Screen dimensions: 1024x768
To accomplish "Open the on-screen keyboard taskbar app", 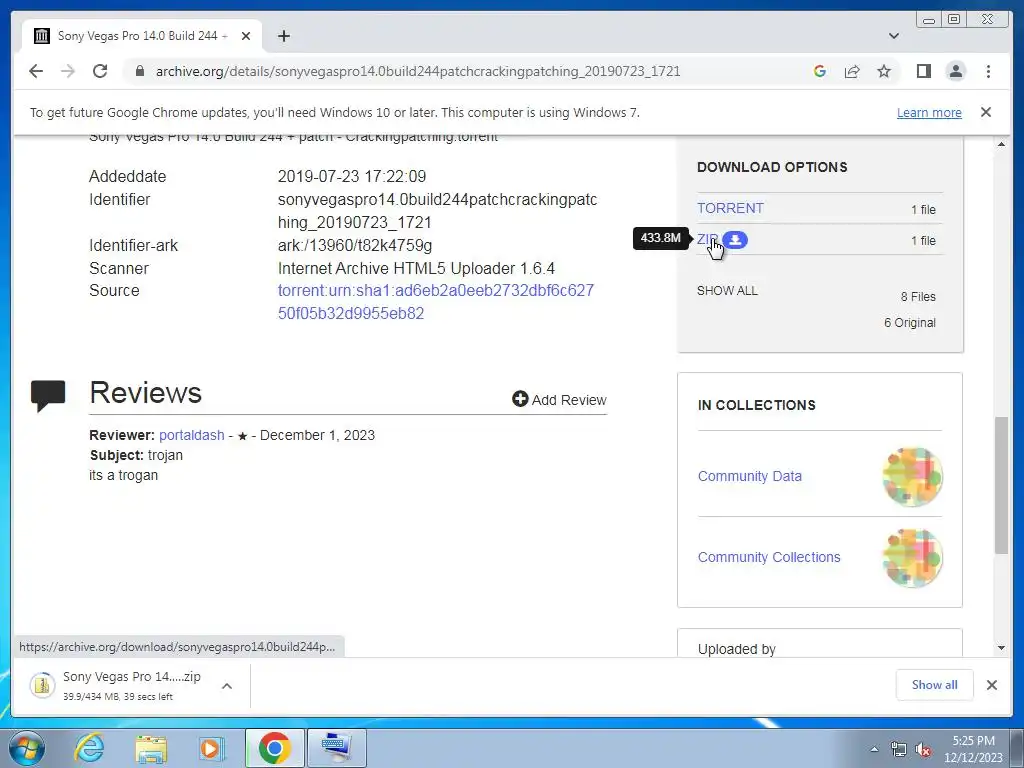I will pos(337,748).
